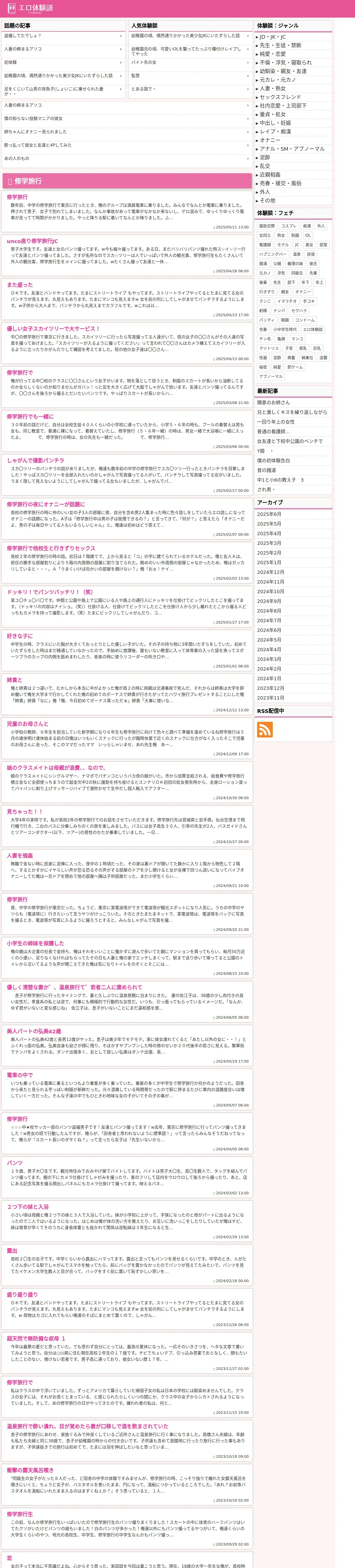Click the ナンパ tag
Screen dimensions: 355x1568
tap(279, 310)
